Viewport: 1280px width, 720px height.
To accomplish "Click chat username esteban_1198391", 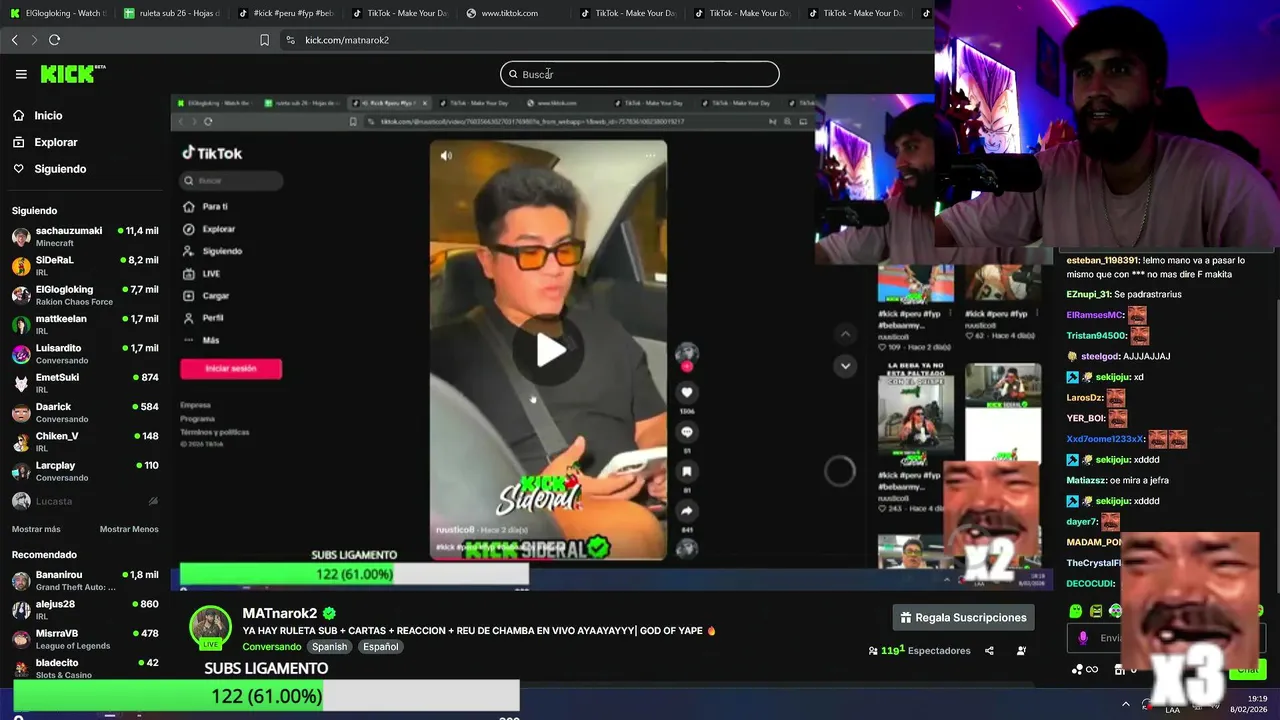I will pos(1103,260).
